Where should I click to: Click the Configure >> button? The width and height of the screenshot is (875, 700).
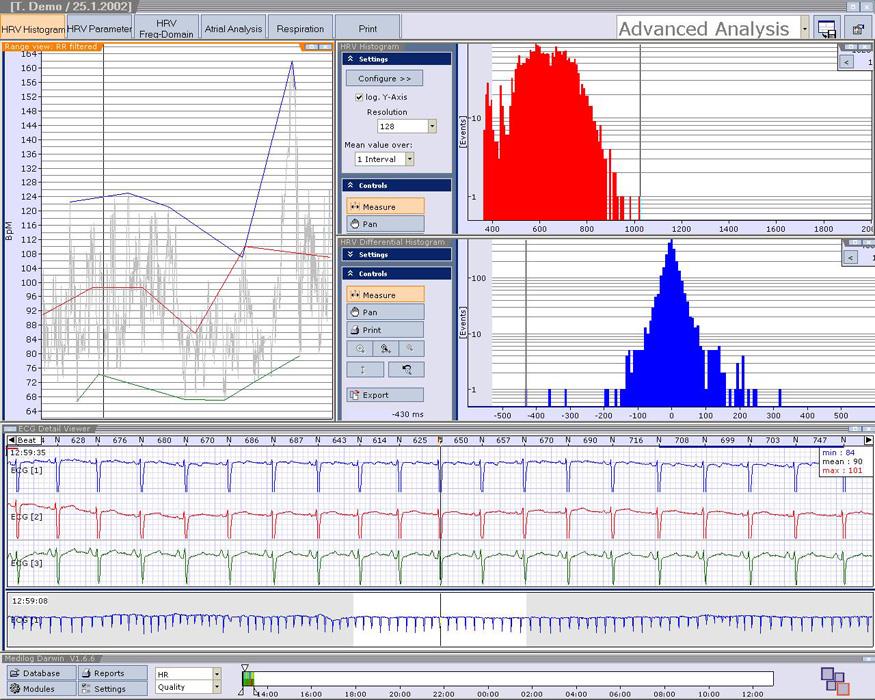click(384, 78)
